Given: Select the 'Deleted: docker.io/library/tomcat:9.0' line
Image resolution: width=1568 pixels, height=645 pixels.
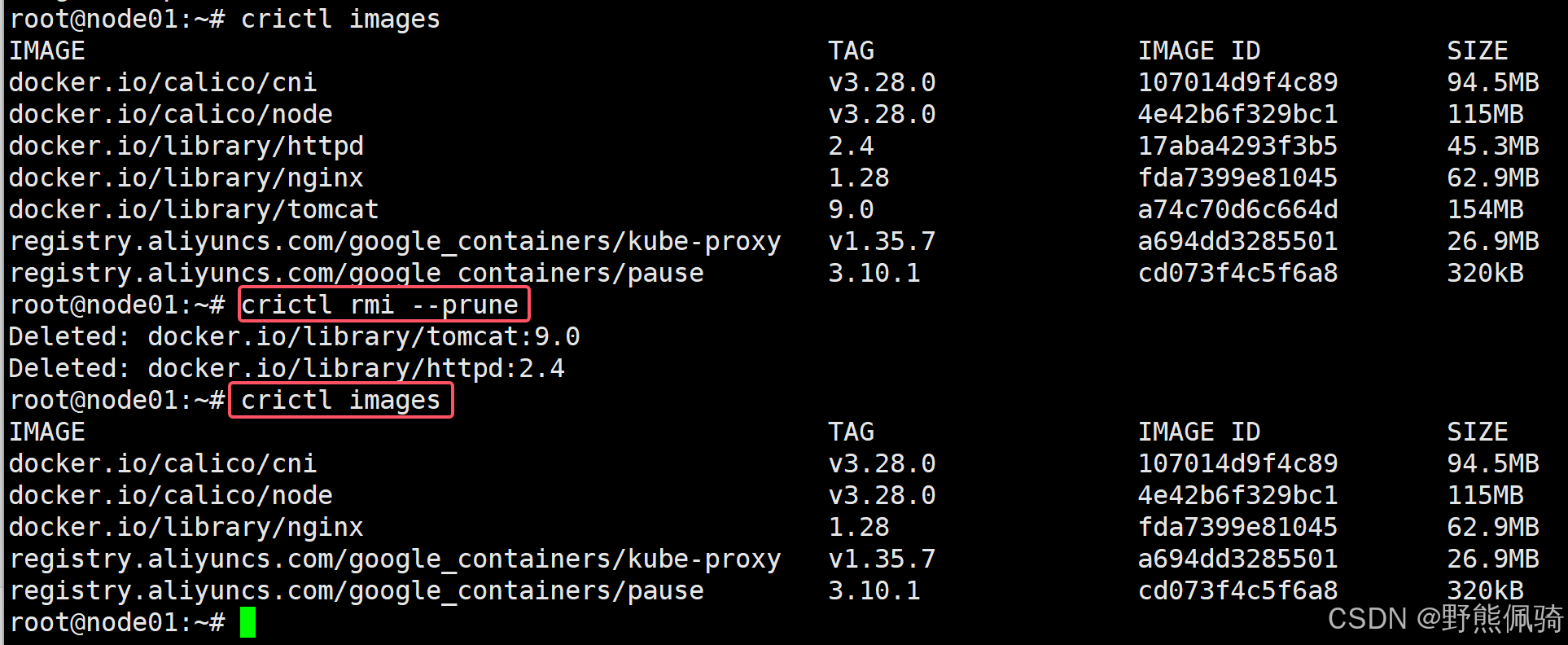Looking at the screenshot, I should (x=294, y=336).
